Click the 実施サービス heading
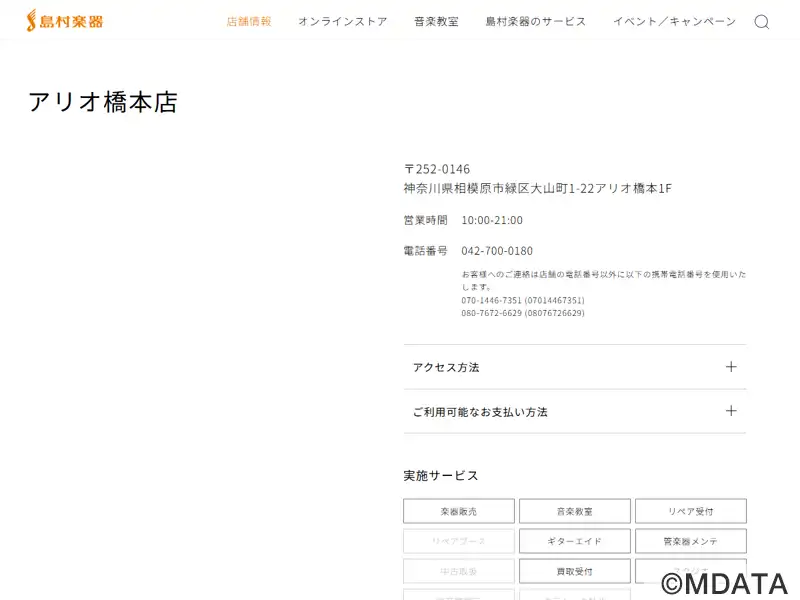The width and height of the screenshot is (800, 600). pyautogui.click(x=441, y=476)
